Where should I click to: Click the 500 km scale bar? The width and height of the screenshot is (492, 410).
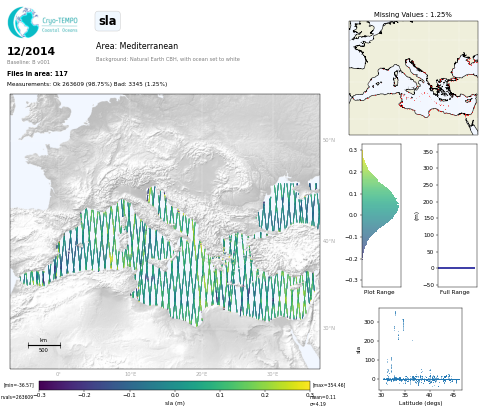(x=44, y=345)
